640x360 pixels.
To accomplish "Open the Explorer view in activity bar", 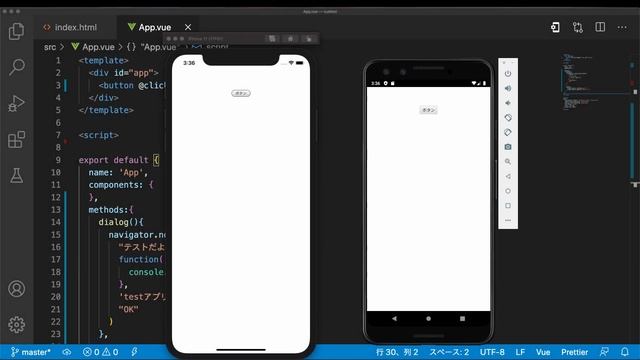I will coord(16,31).
